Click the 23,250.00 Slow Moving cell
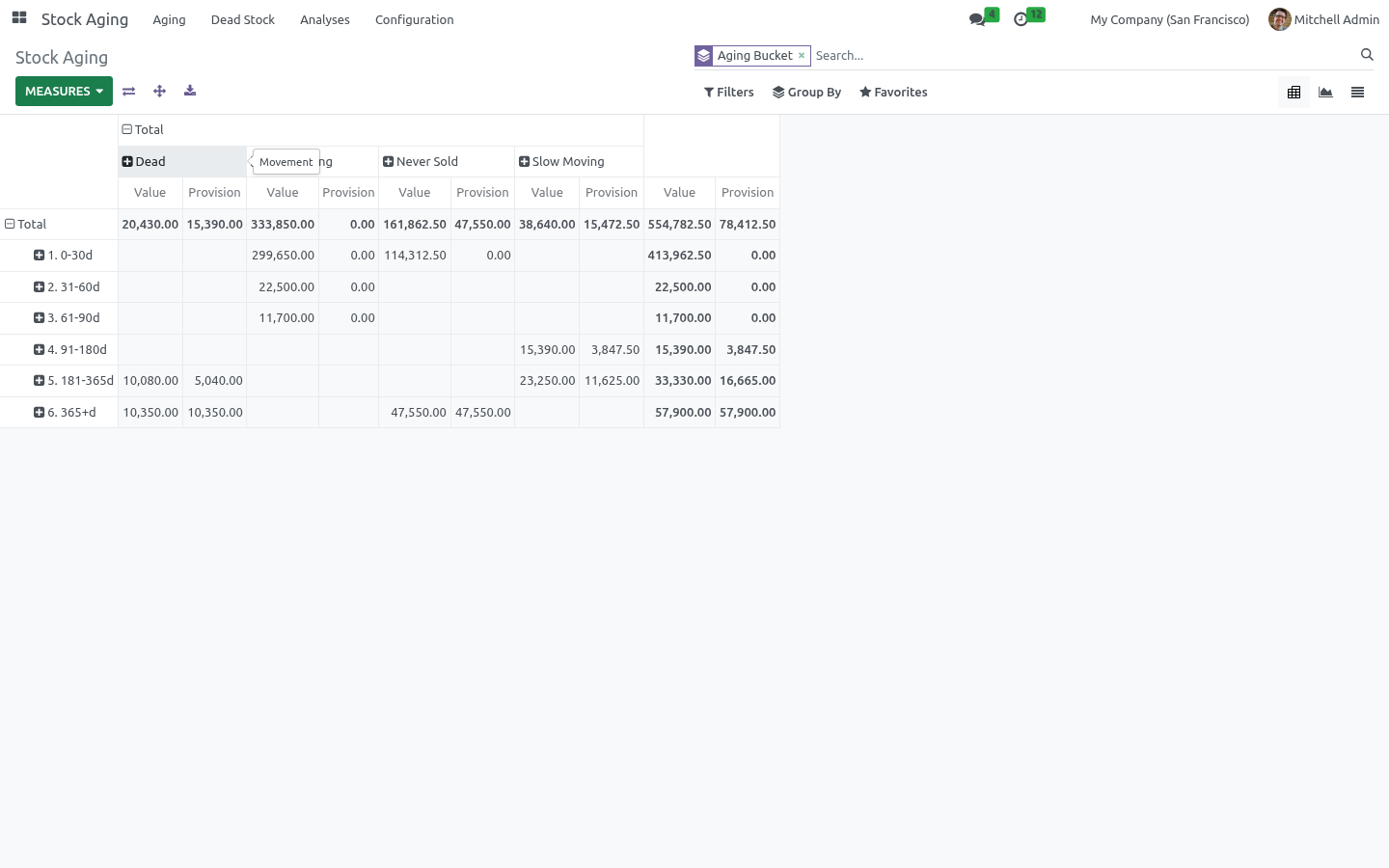Viewport: 1389px width, 868px height. coord(547,381)
